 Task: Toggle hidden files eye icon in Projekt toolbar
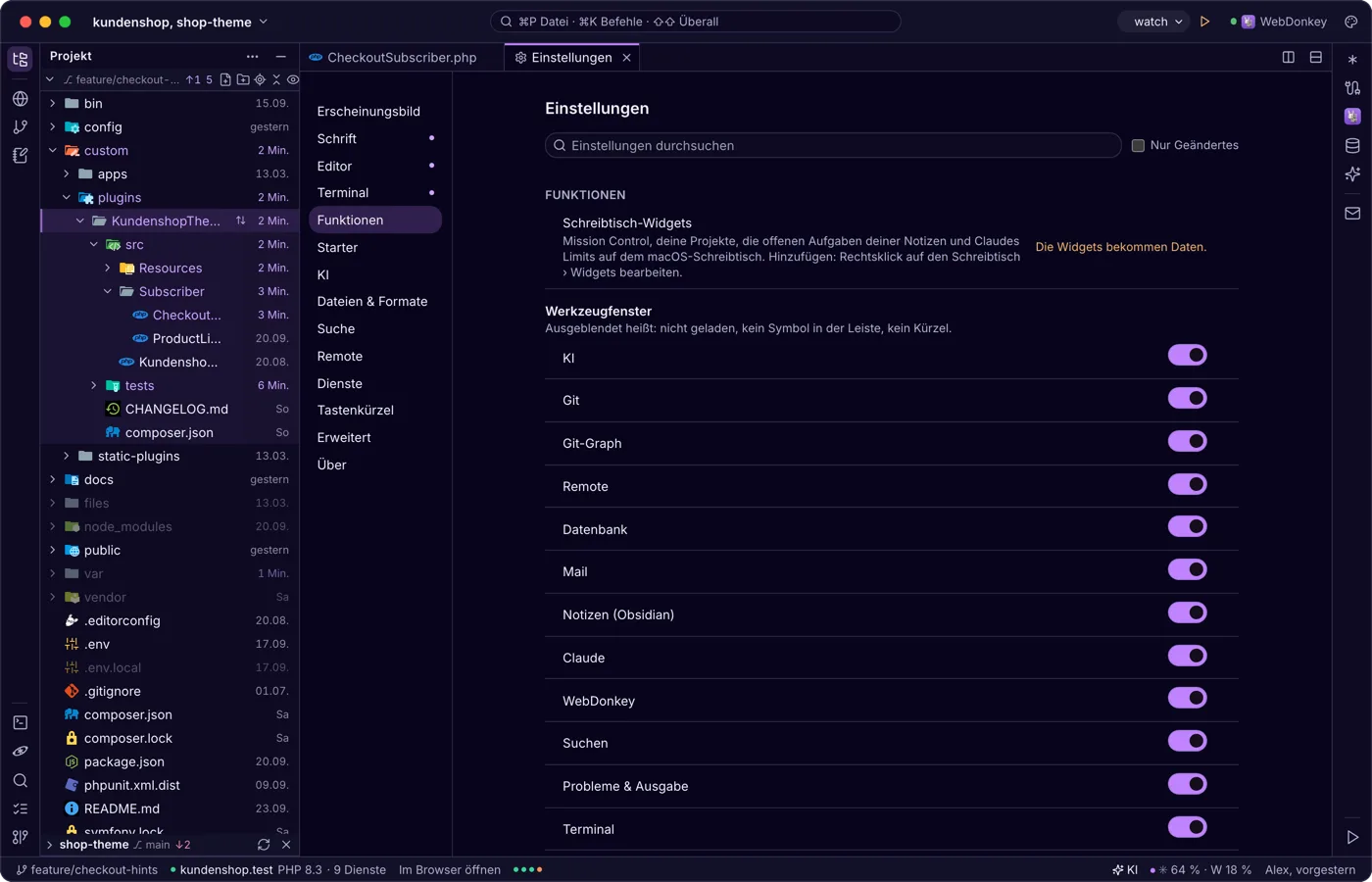pyautogui.click(x=293, y=80)
